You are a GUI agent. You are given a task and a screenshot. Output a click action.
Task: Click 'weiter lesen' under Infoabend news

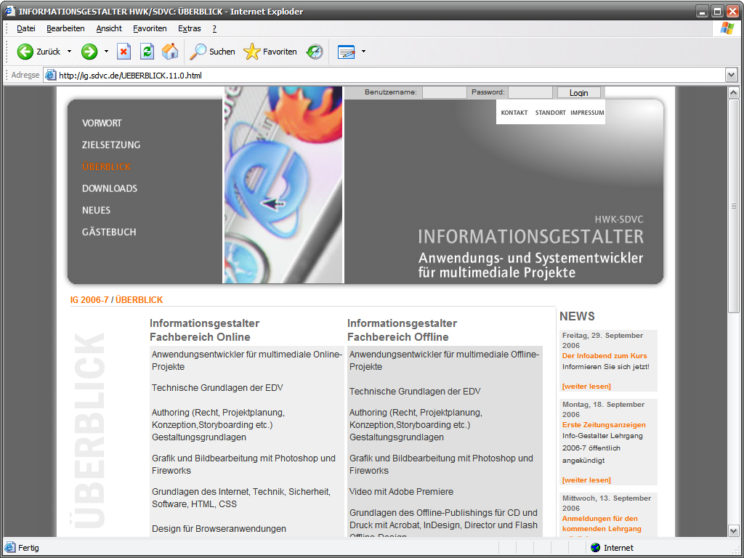pos(586,386)
